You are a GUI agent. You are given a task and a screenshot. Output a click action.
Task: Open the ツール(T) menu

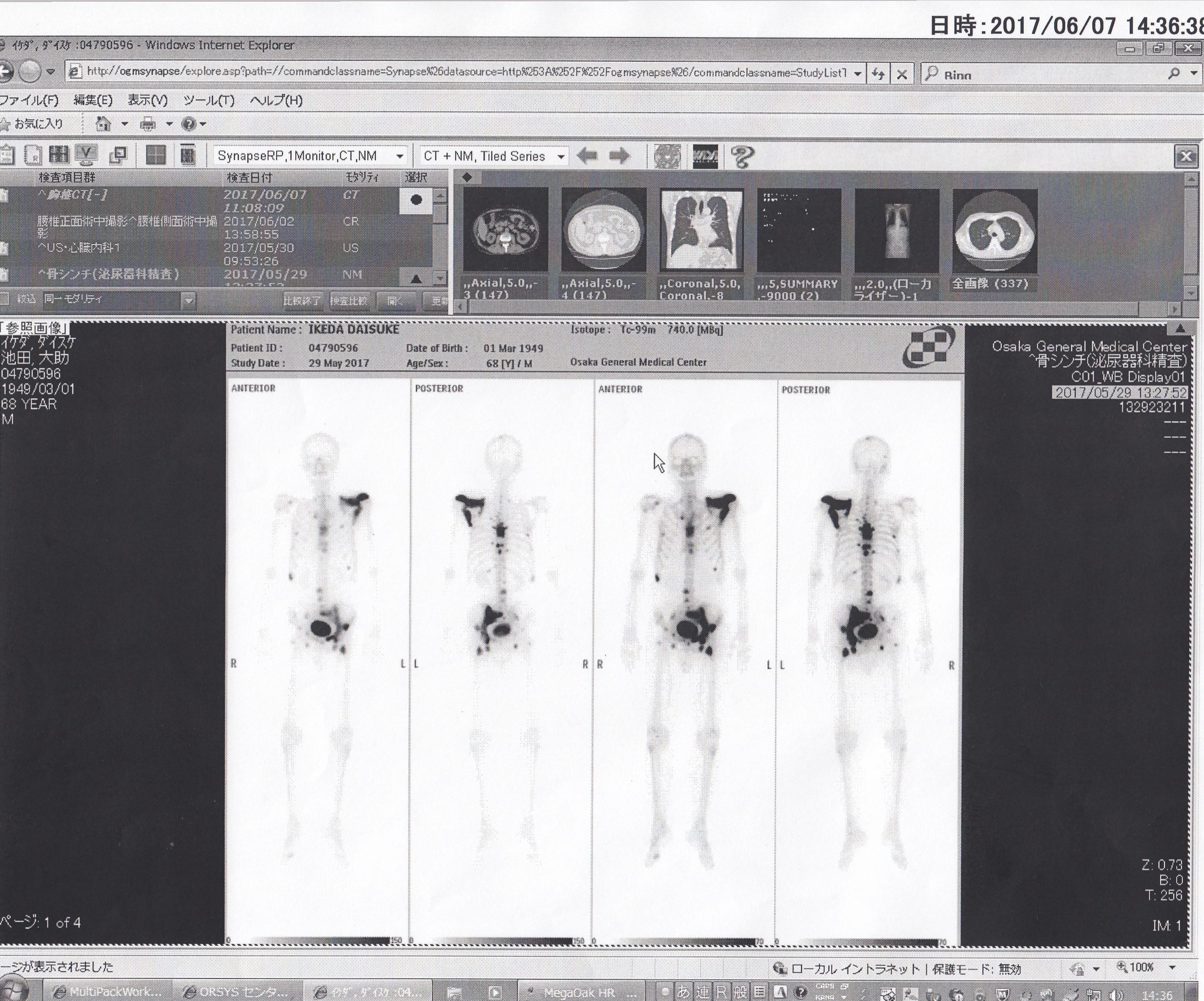coord(209,100)
